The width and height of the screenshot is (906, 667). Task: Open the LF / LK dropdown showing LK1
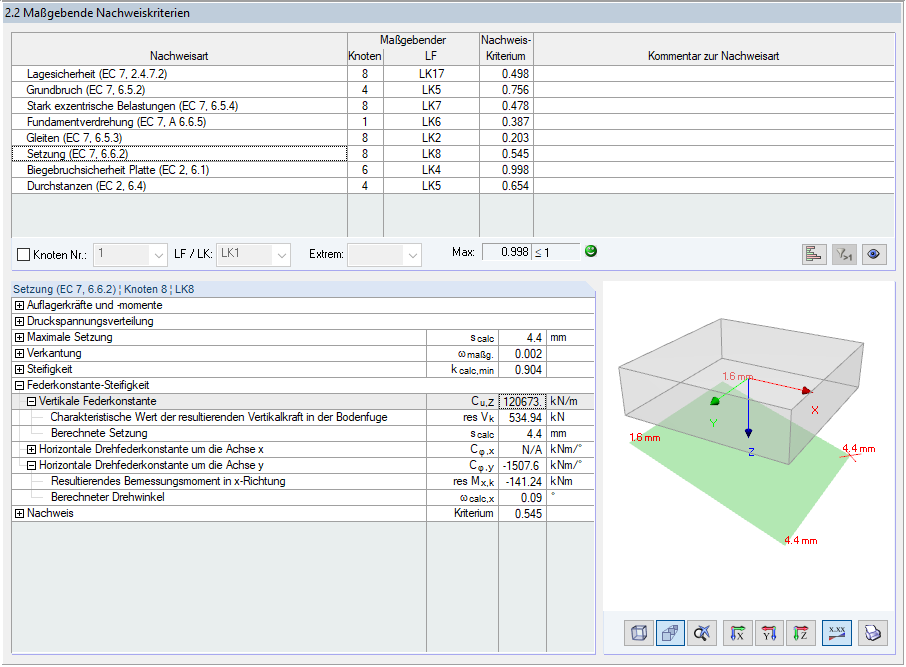253,254
